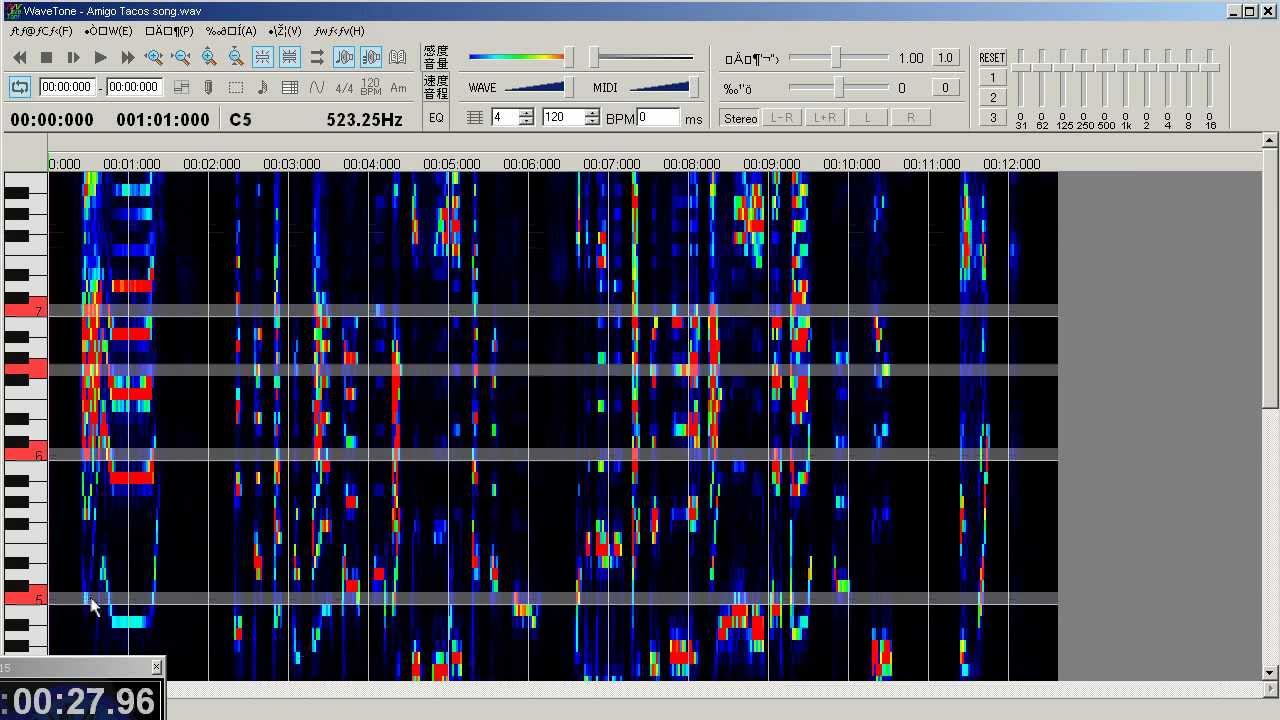Reset pitch with the 0 button
Screen dimensions: 1280x720
point(945,88)
